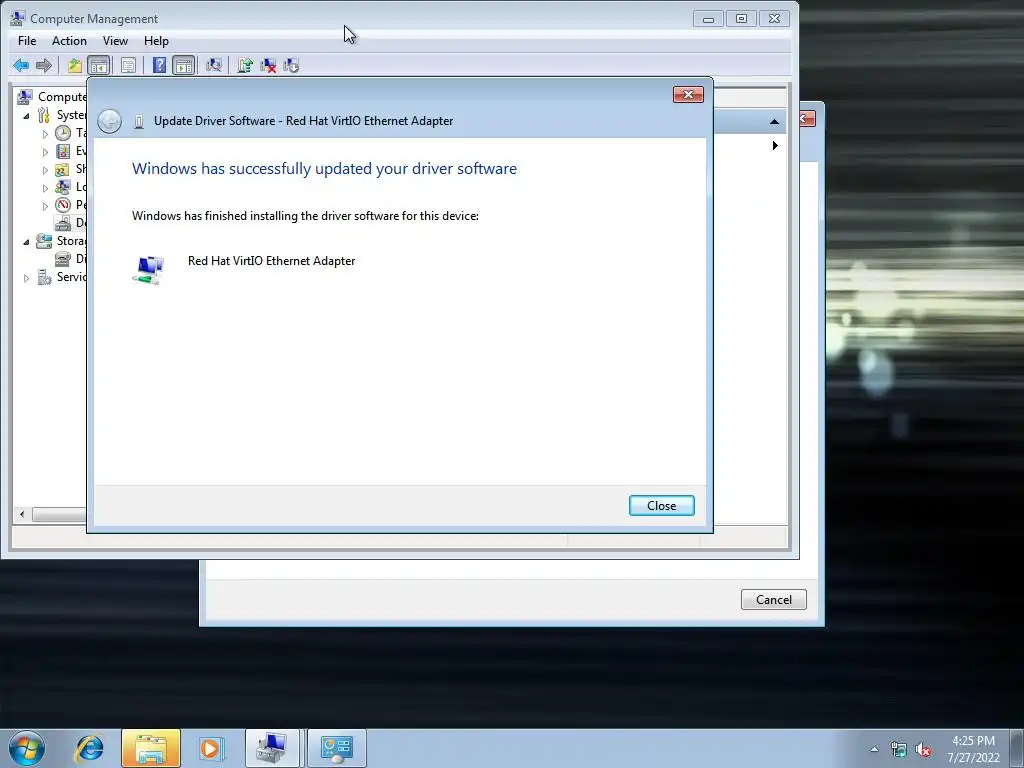Collapse the System Tools tree node
Viewport: 1024px width, 768px height.
coord(26,116)
